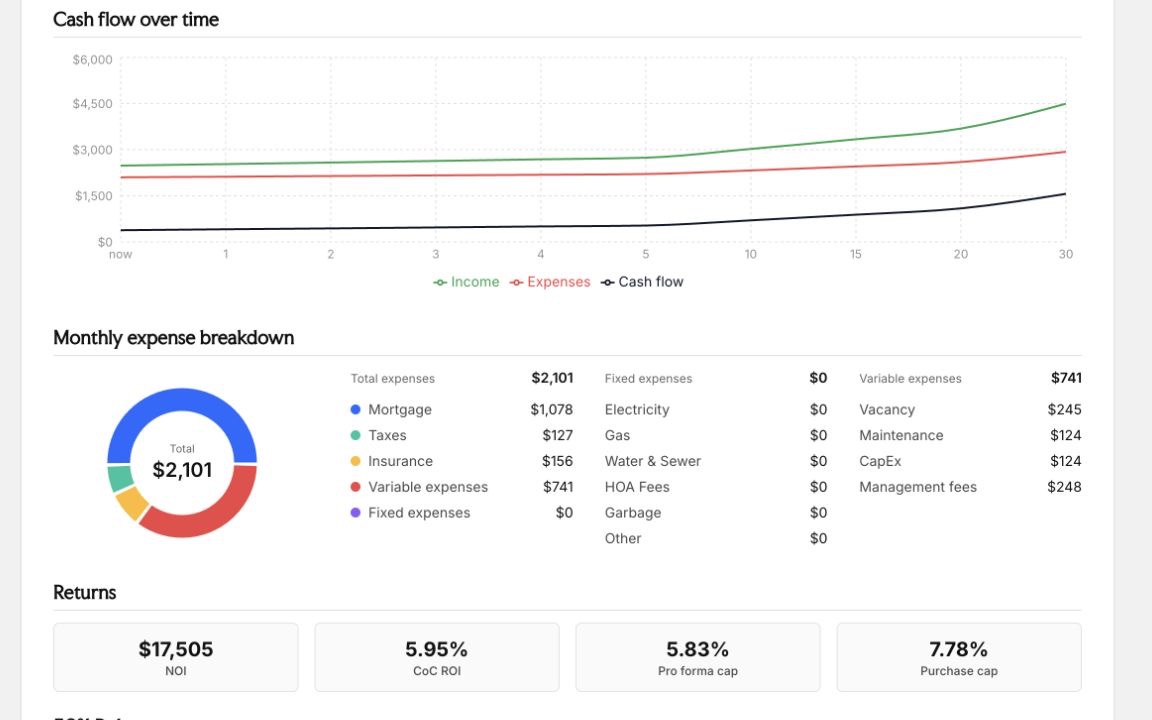Click the Variable expenses $741 header value
1152x720 pixels.
click(1066, 378)
